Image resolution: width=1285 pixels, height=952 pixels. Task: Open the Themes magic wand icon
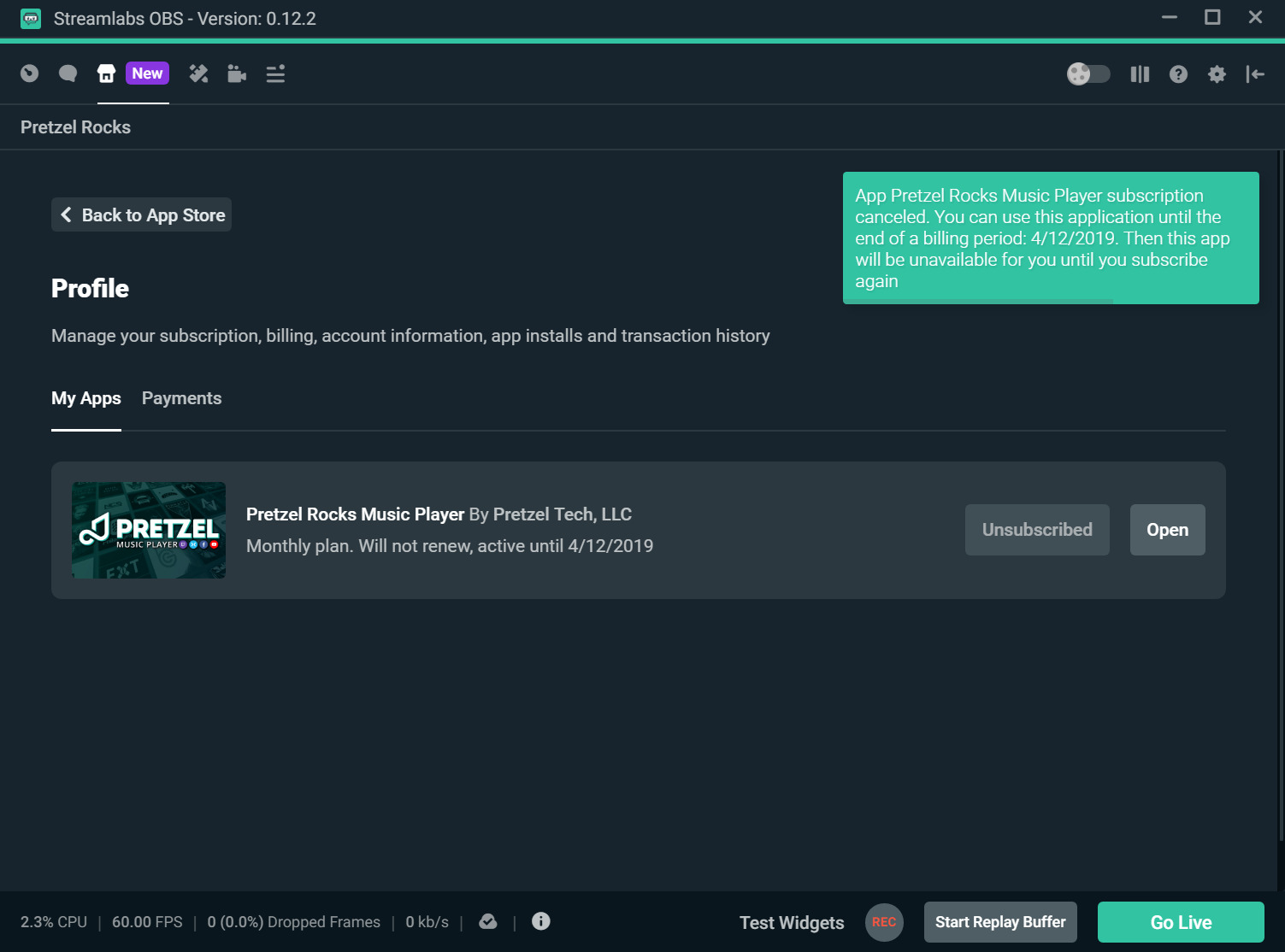pyautogui.click(x=198, y=74)
